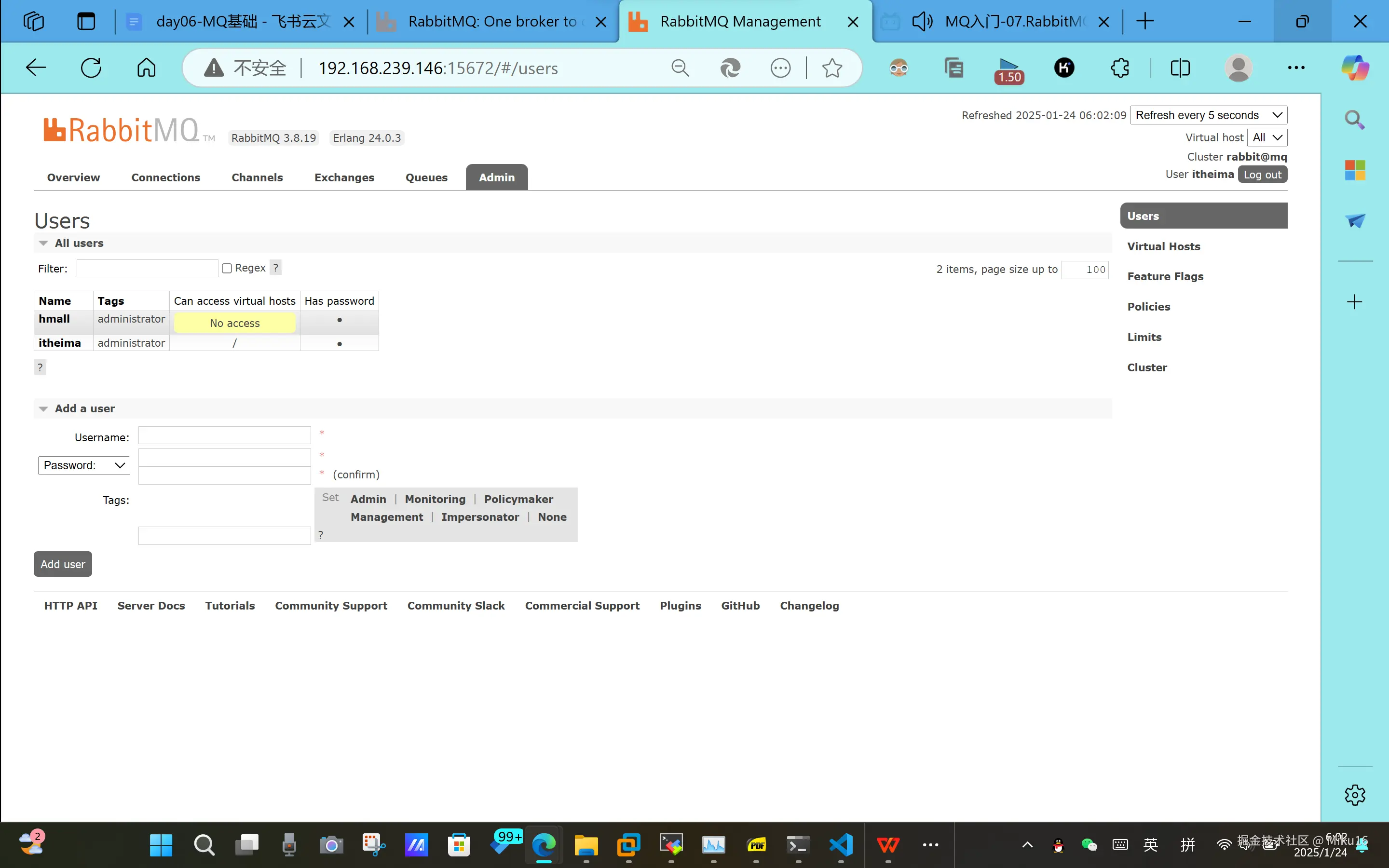
Task: Click the home page icon
Action: (146, 68)
